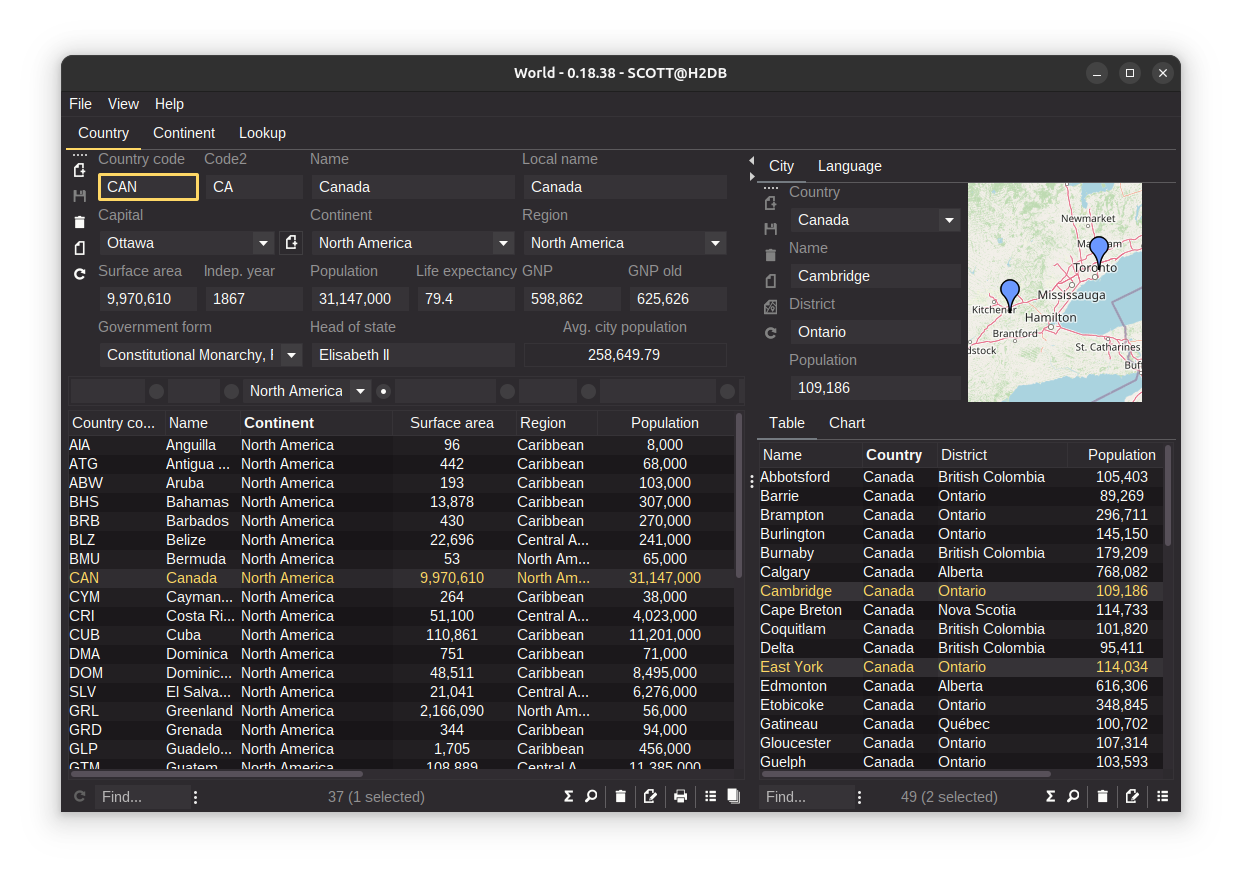Screen dimensions: 1242x879
Task: Open search in city table footer
Action: click(x=1073, y=797)
